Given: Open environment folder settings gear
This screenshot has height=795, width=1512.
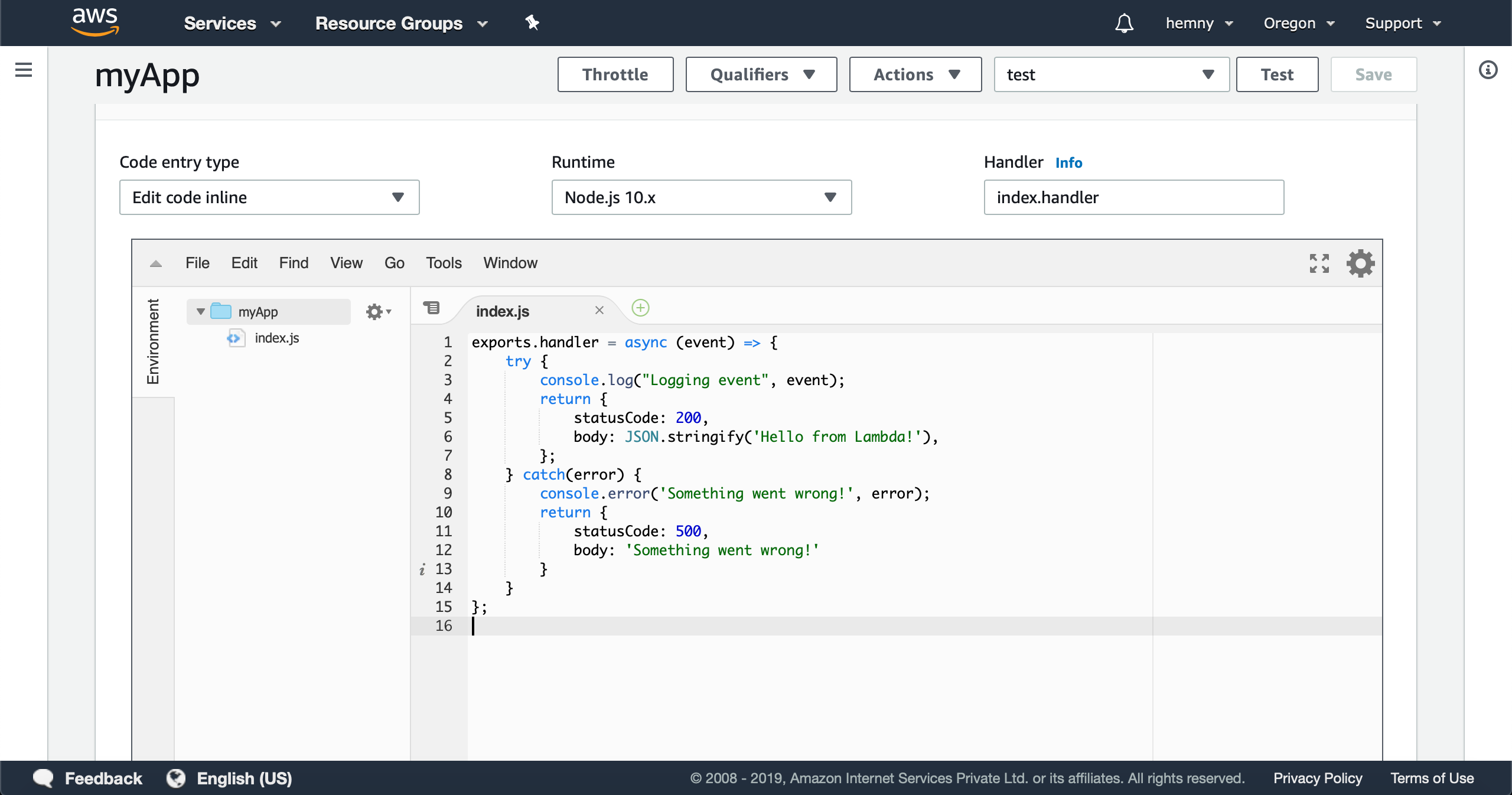Looking at the screenshot, I should coord(378,311).
